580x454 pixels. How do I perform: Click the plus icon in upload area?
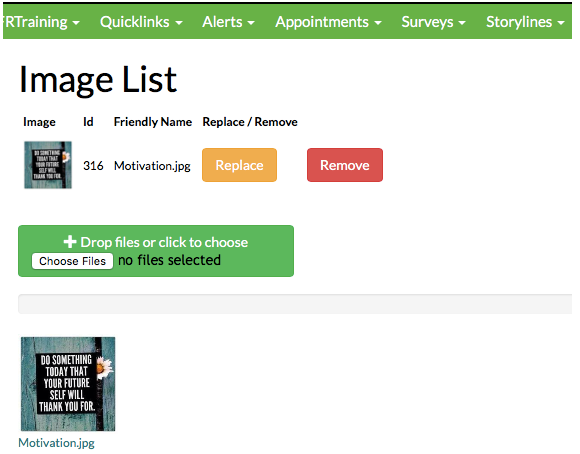point(70,242)
